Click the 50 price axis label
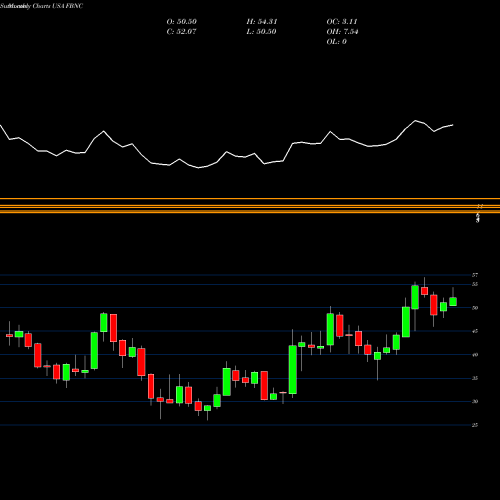The width and height of the screenshot is (500, 500). (475, 308)
